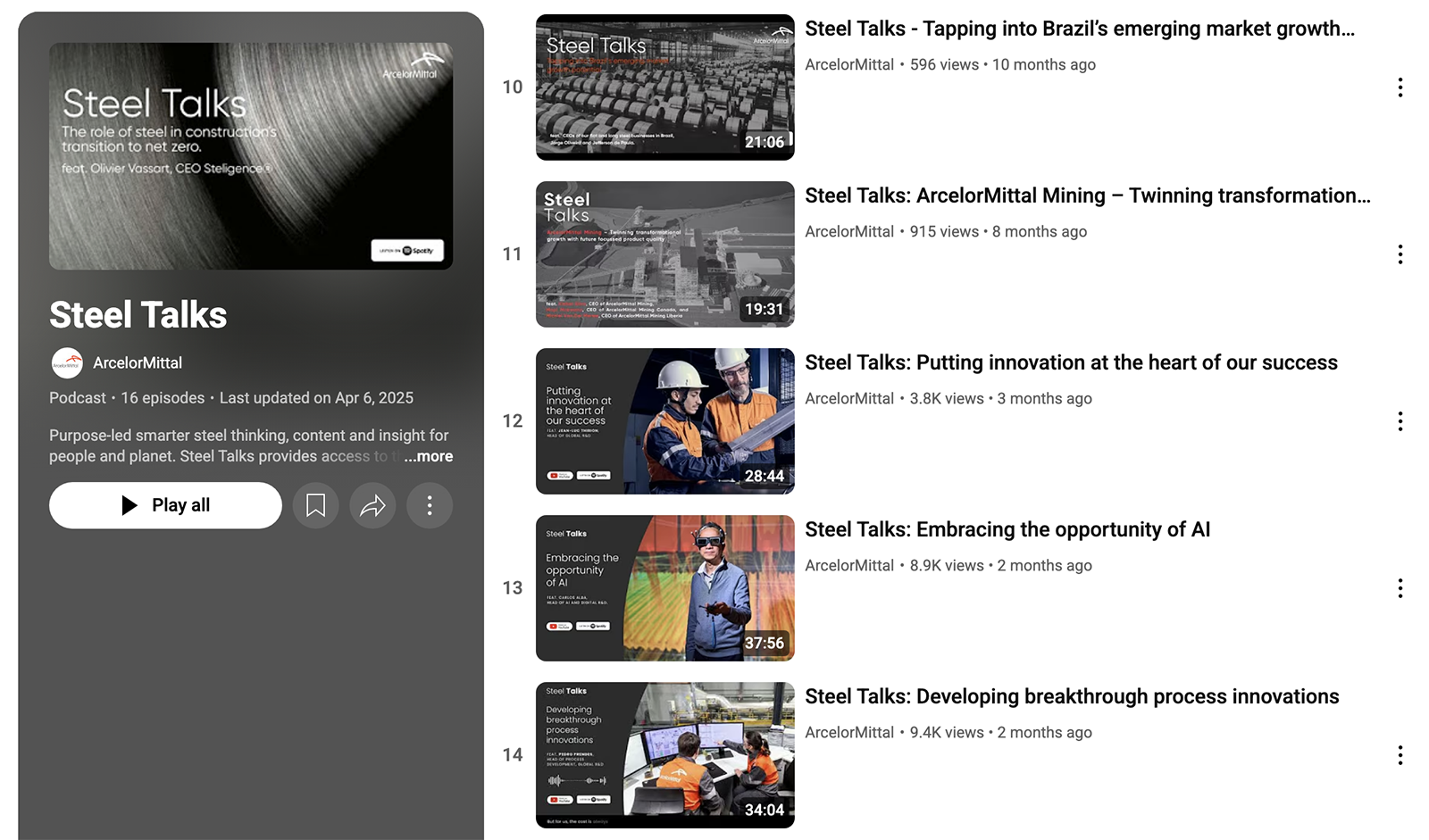
Task: Click ArcelorMittal channel link under AI video
Action: pos(849,565)
